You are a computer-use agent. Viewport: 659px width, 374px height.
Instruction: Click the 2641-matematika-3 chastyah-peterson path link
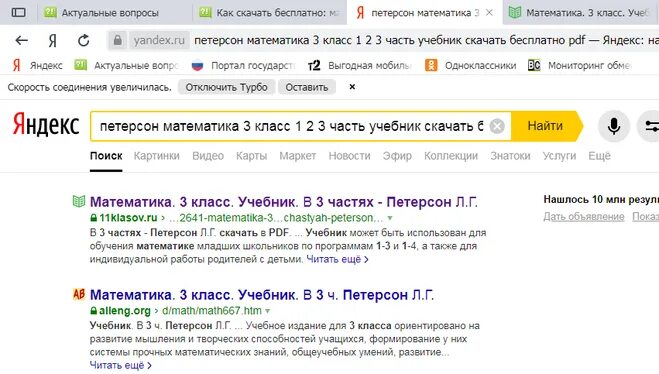coord(276,218)
